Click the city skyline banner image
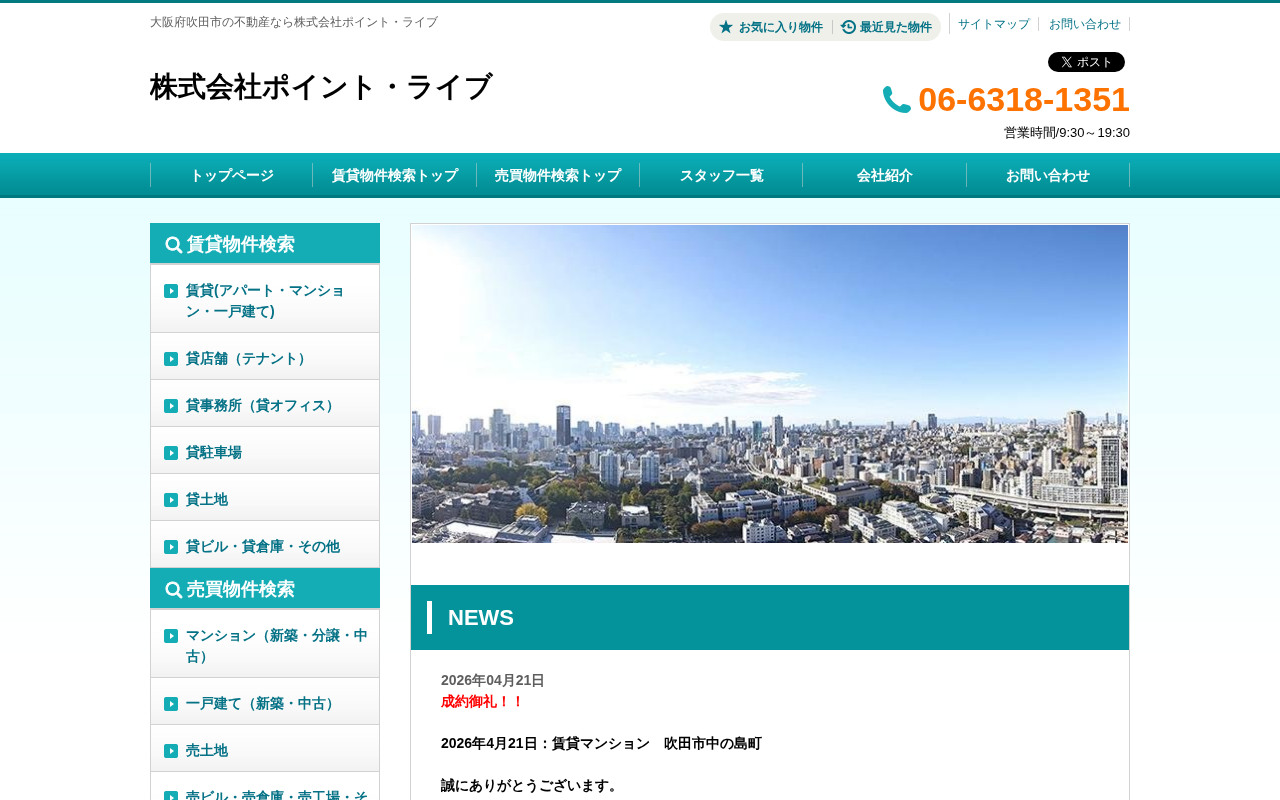 point(770,384)
